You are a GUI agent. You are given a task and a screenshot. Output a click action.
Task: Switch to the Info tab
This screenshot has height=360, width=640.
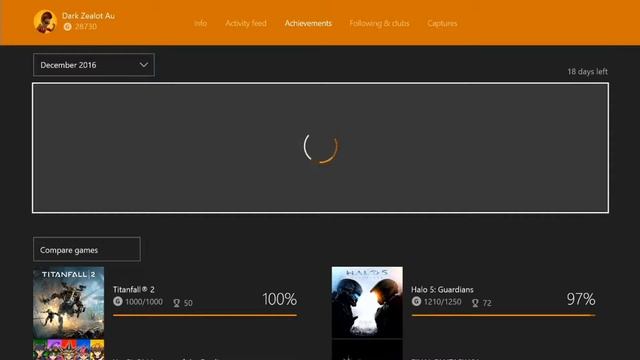[200, 23]
